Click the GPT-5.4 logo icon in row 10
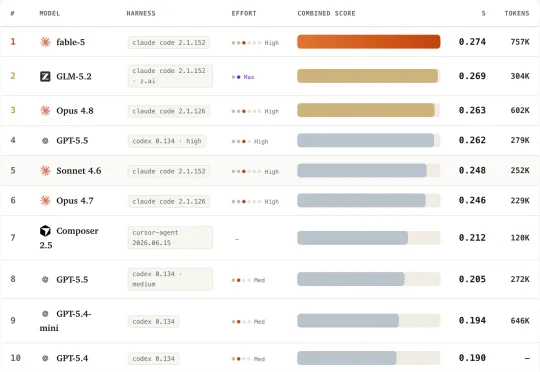The width and height of the screenshot is (540, 372). tap(45, 358)
